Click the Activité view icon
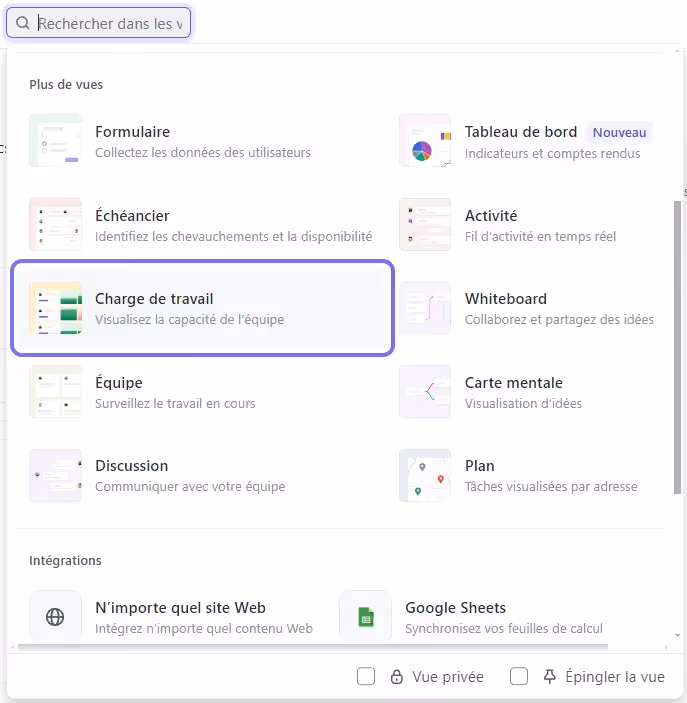Image resolution: width=687 pixels, height=703 pixels. [x=425, y=225]
